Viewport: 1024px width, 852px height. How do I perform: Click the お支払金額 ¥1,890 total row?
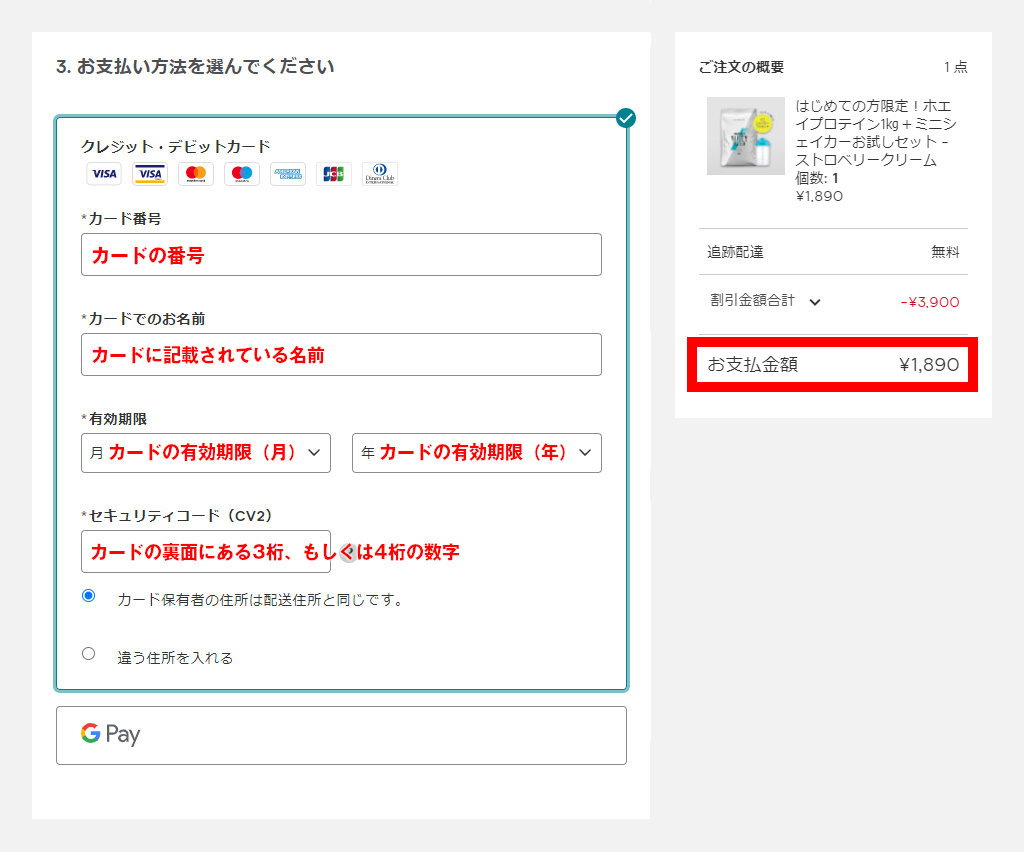tap(833, 364)
